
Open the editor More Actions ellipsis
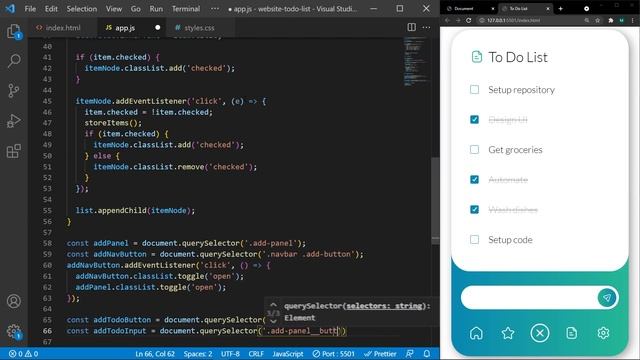click(426, 27)
